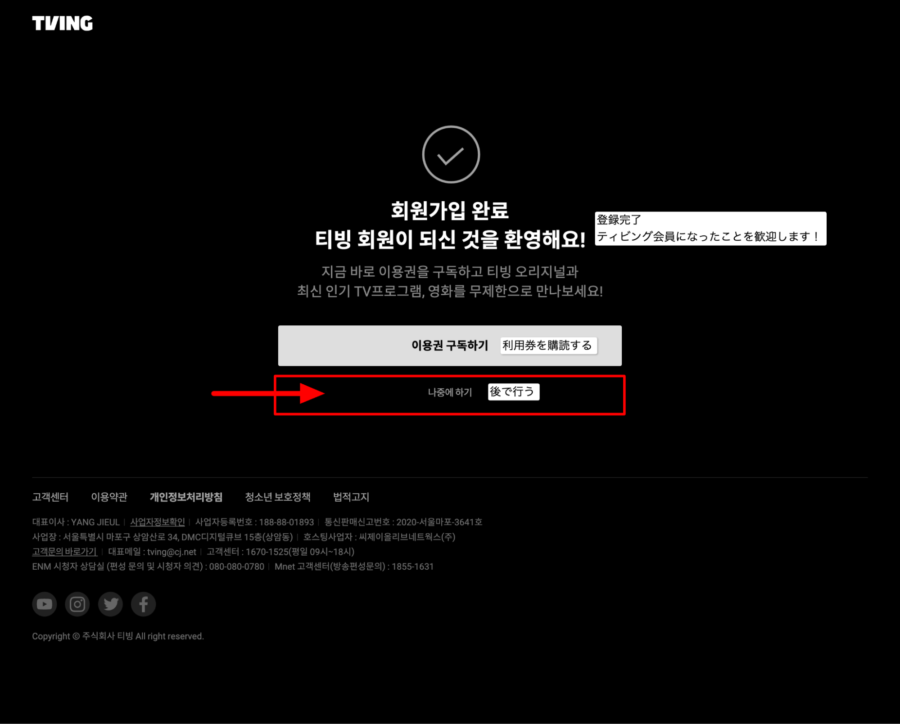Viewport: 900px width, 724px height.
Task: Click the TVING logo
Action: (62, 22)
